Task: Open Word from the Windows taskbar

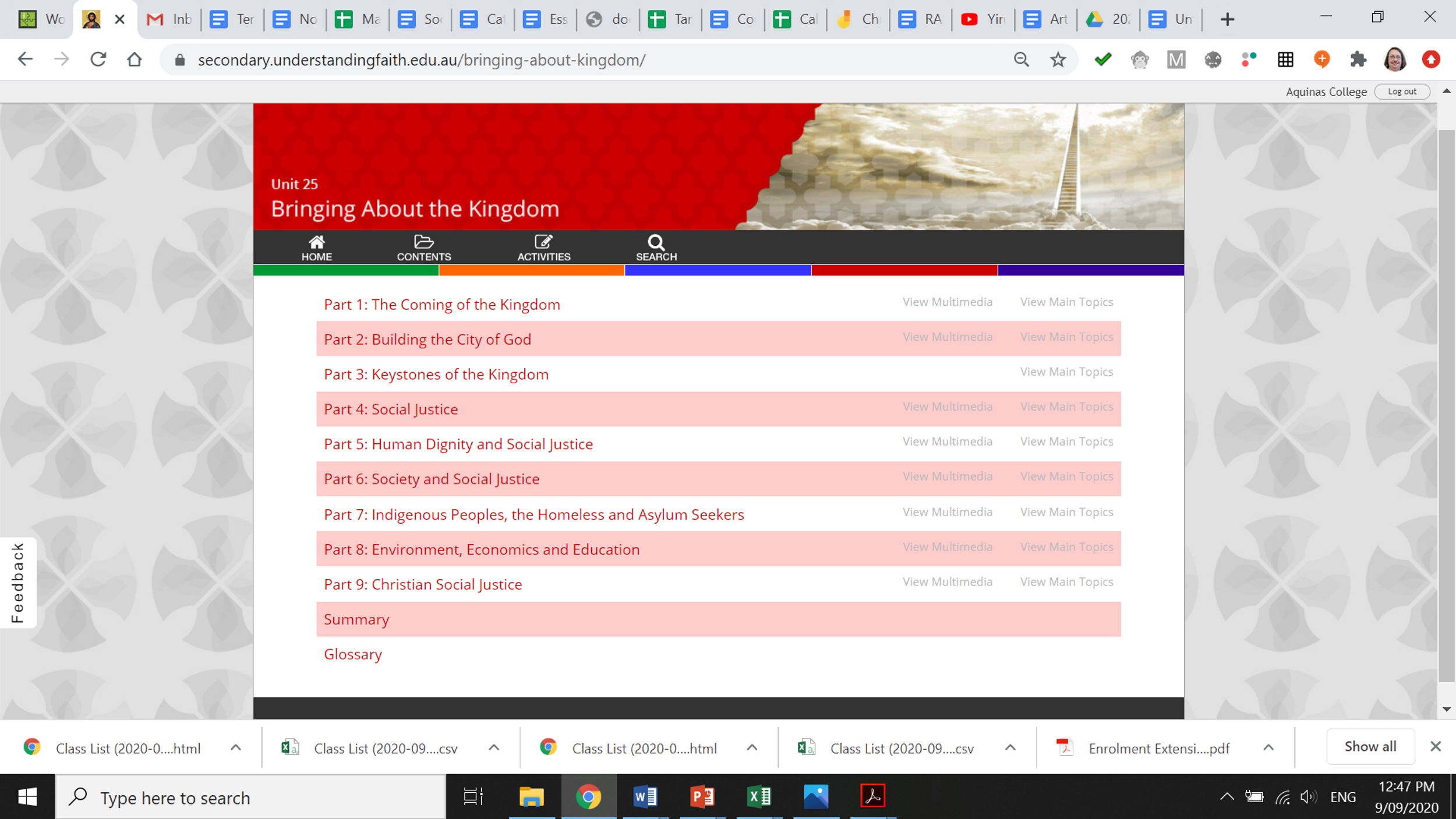Action: click(x=645, y=796)
